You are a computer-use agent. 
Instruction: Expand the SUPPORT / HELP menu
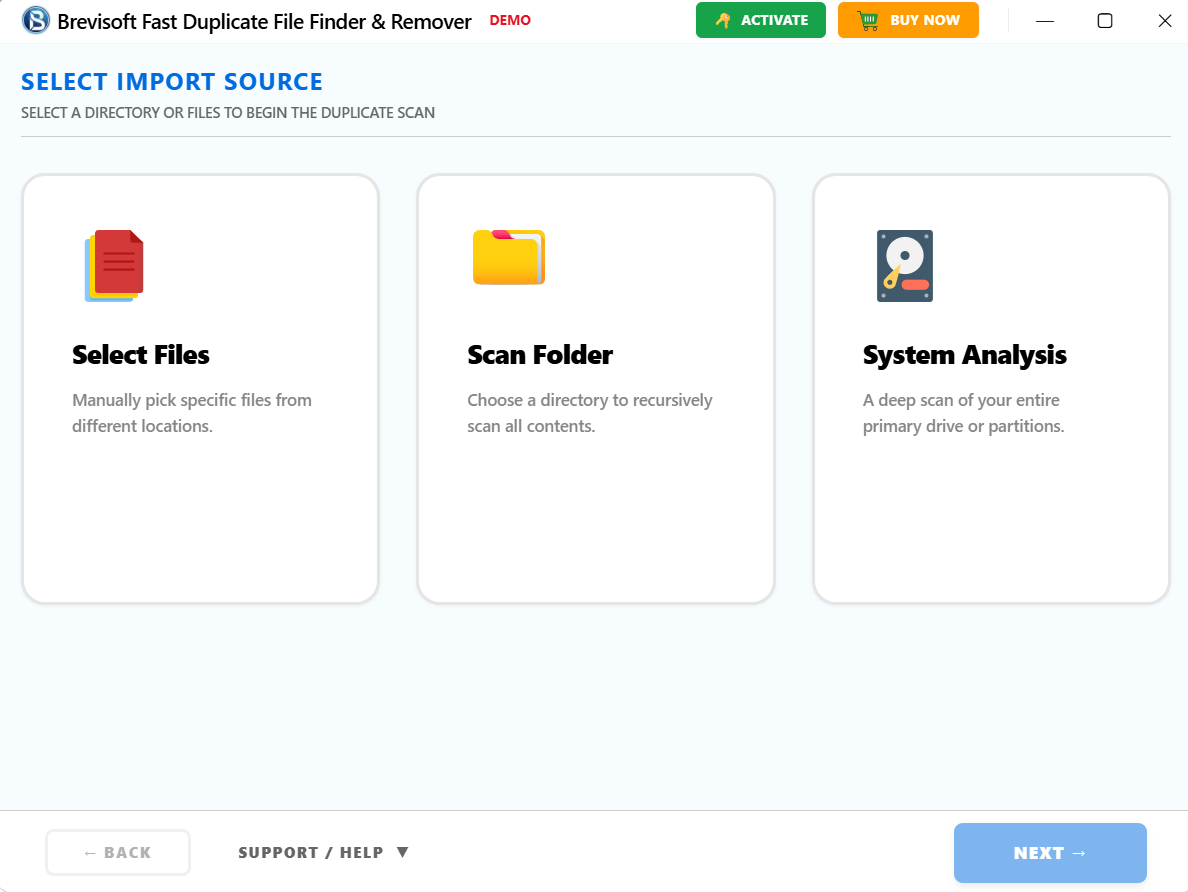point(310,852)
